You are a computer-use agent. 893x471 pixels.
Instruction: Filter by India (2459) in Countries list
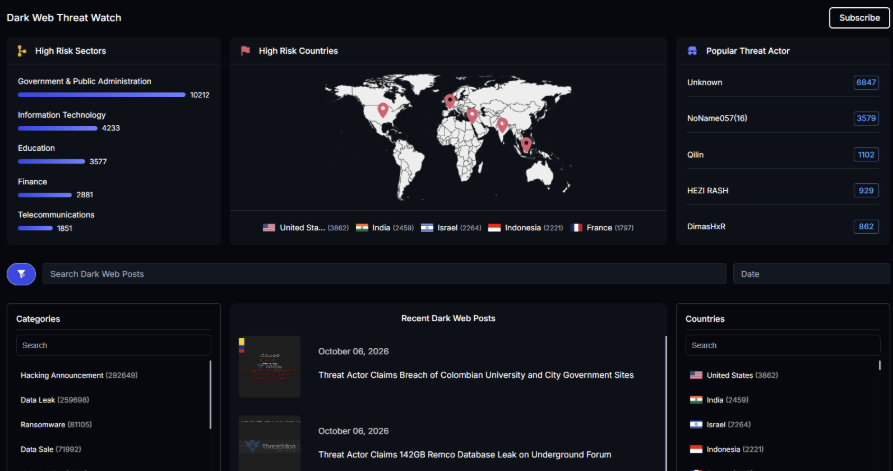(727, 400)
